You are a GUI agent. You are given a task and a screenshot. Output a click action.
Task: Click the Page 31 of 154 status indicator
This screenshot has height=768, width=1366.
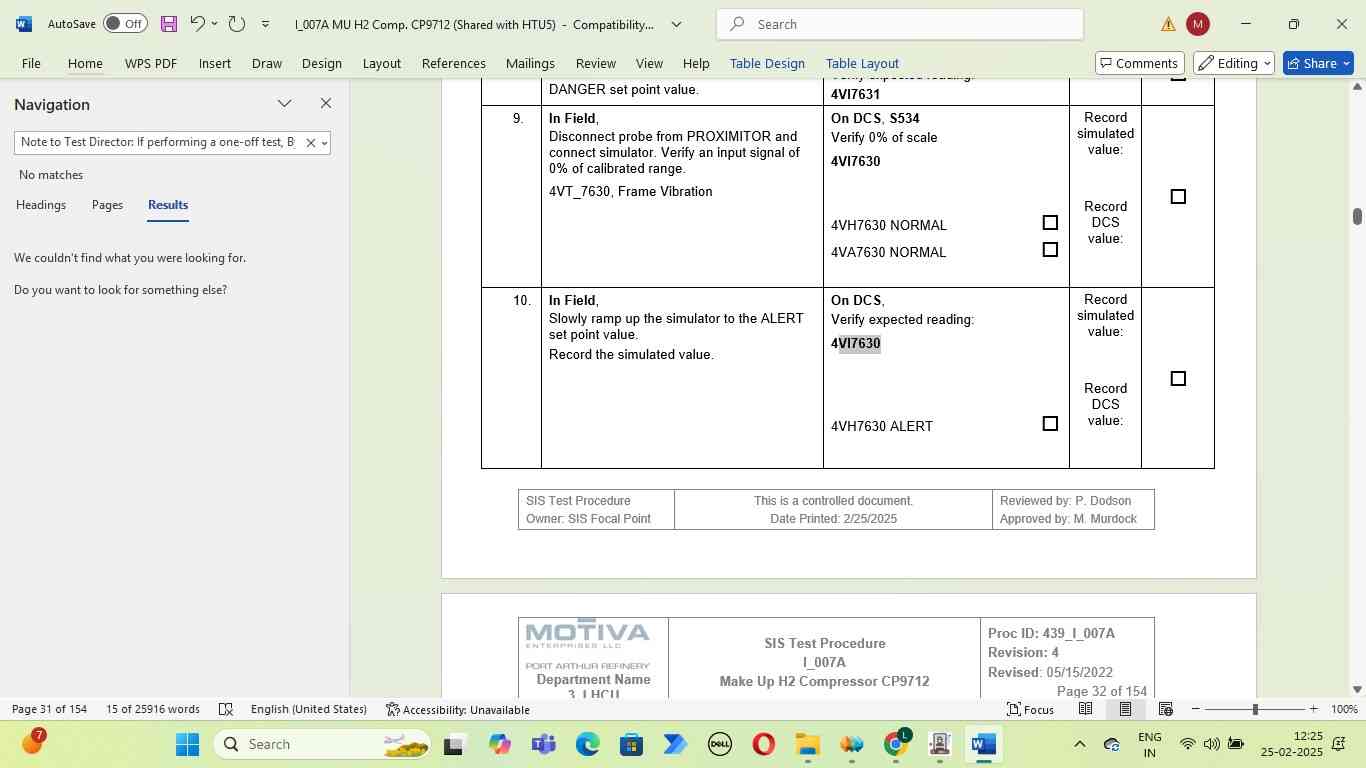point(50,710)
